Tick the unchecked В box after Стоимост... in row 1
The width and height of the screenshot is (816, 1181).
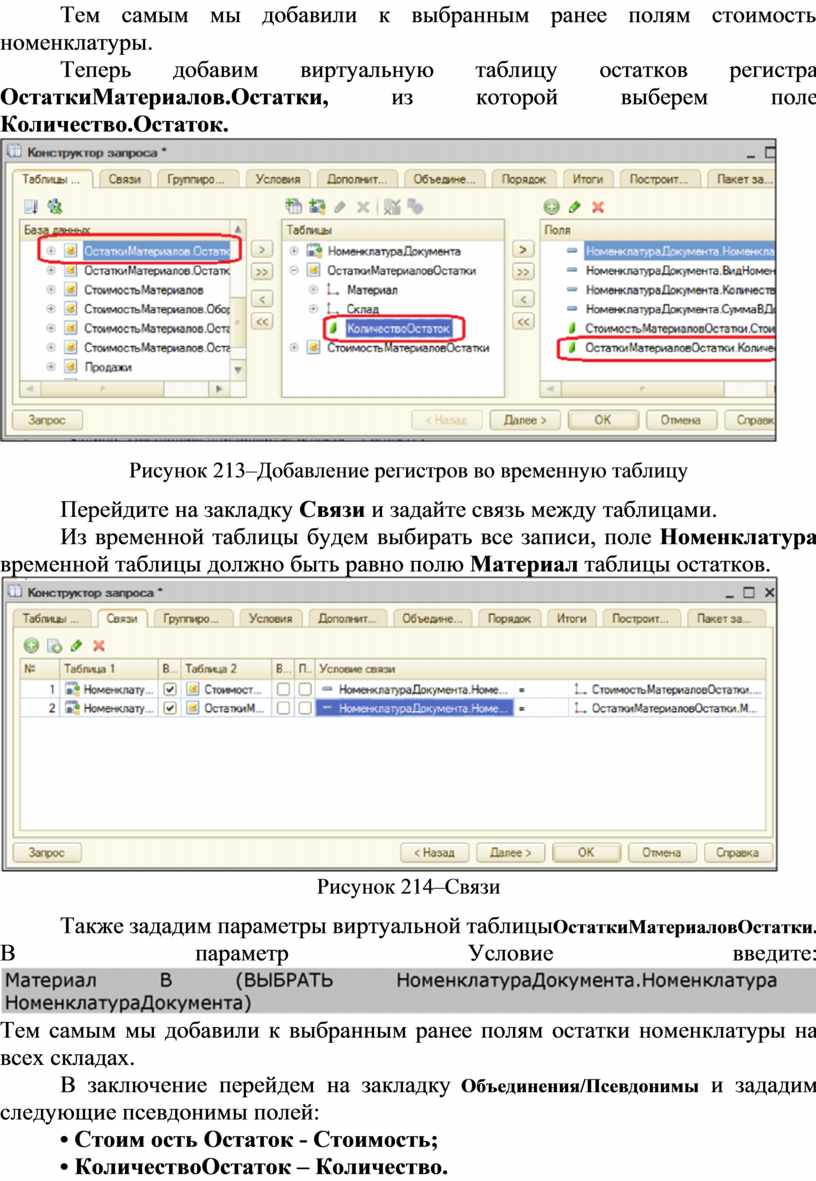pyautogui.click(x=283, y=689)
